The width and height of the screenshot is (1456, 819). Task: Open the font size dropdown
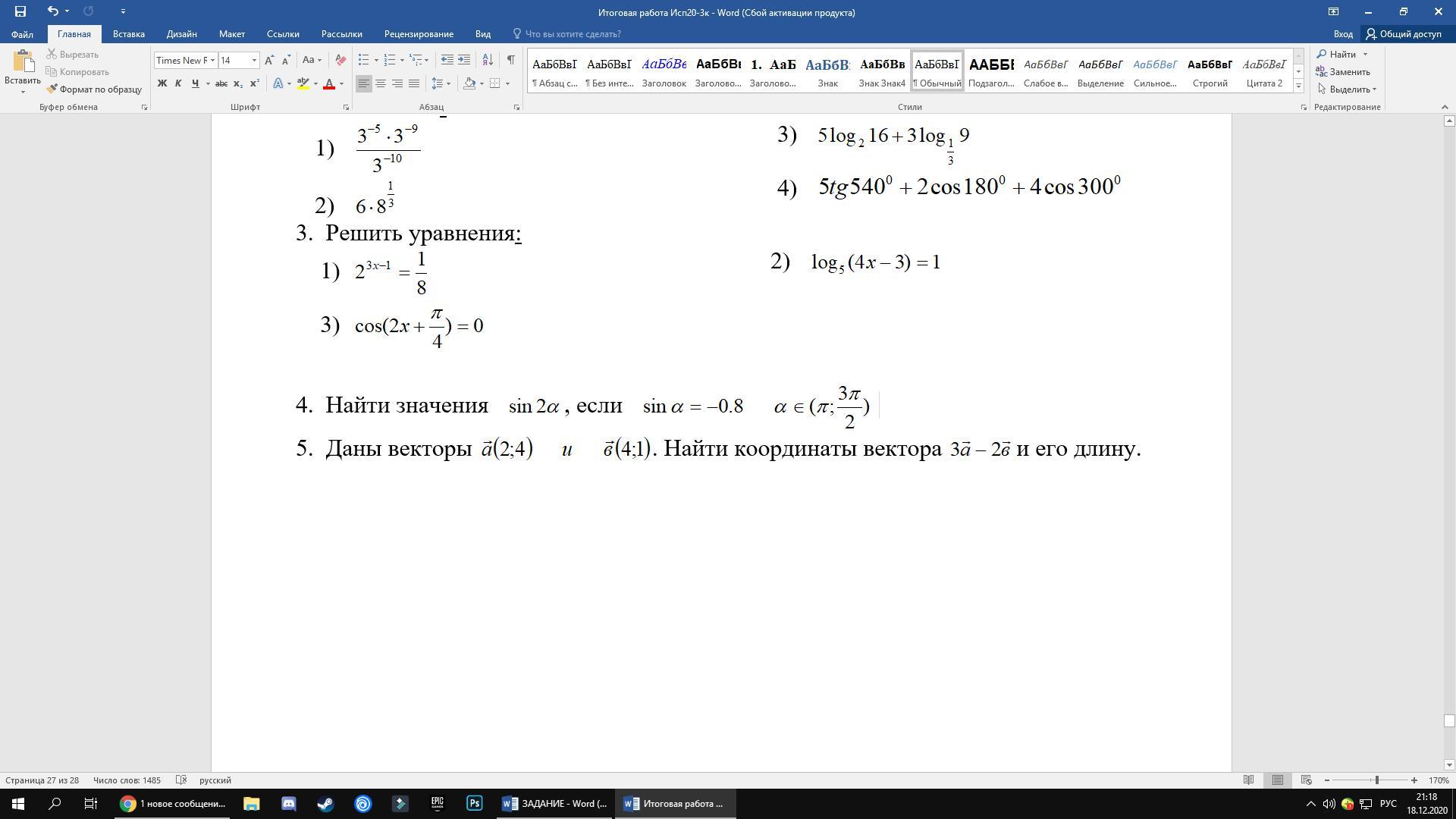[254, 60]
